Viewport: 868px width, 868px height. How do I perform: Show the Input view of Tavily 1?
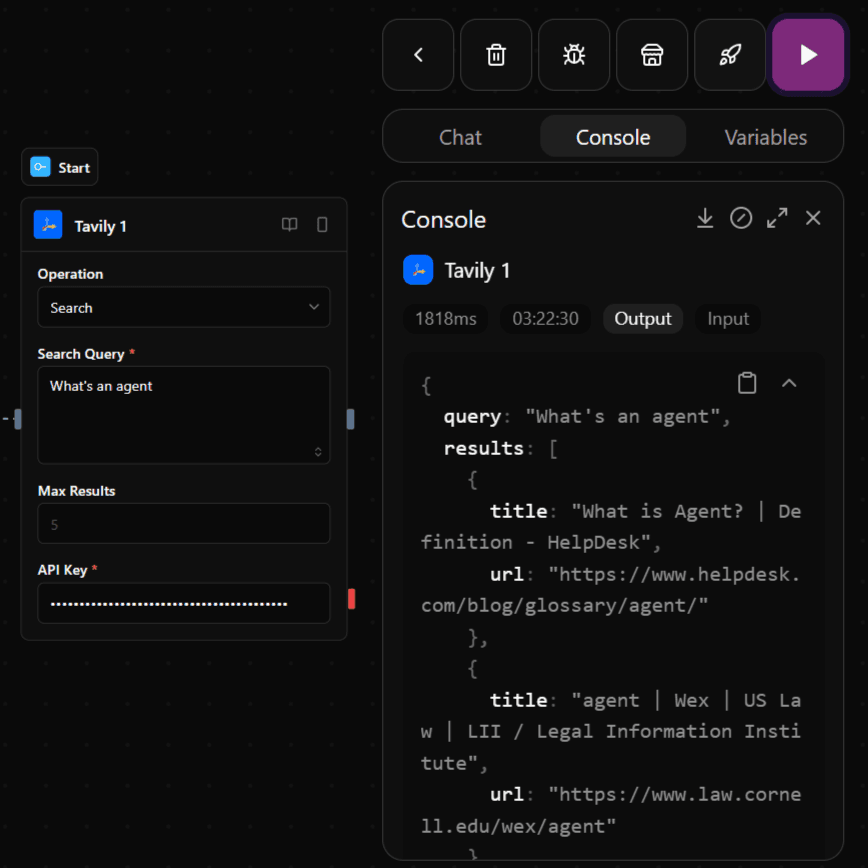coord(728,319)
